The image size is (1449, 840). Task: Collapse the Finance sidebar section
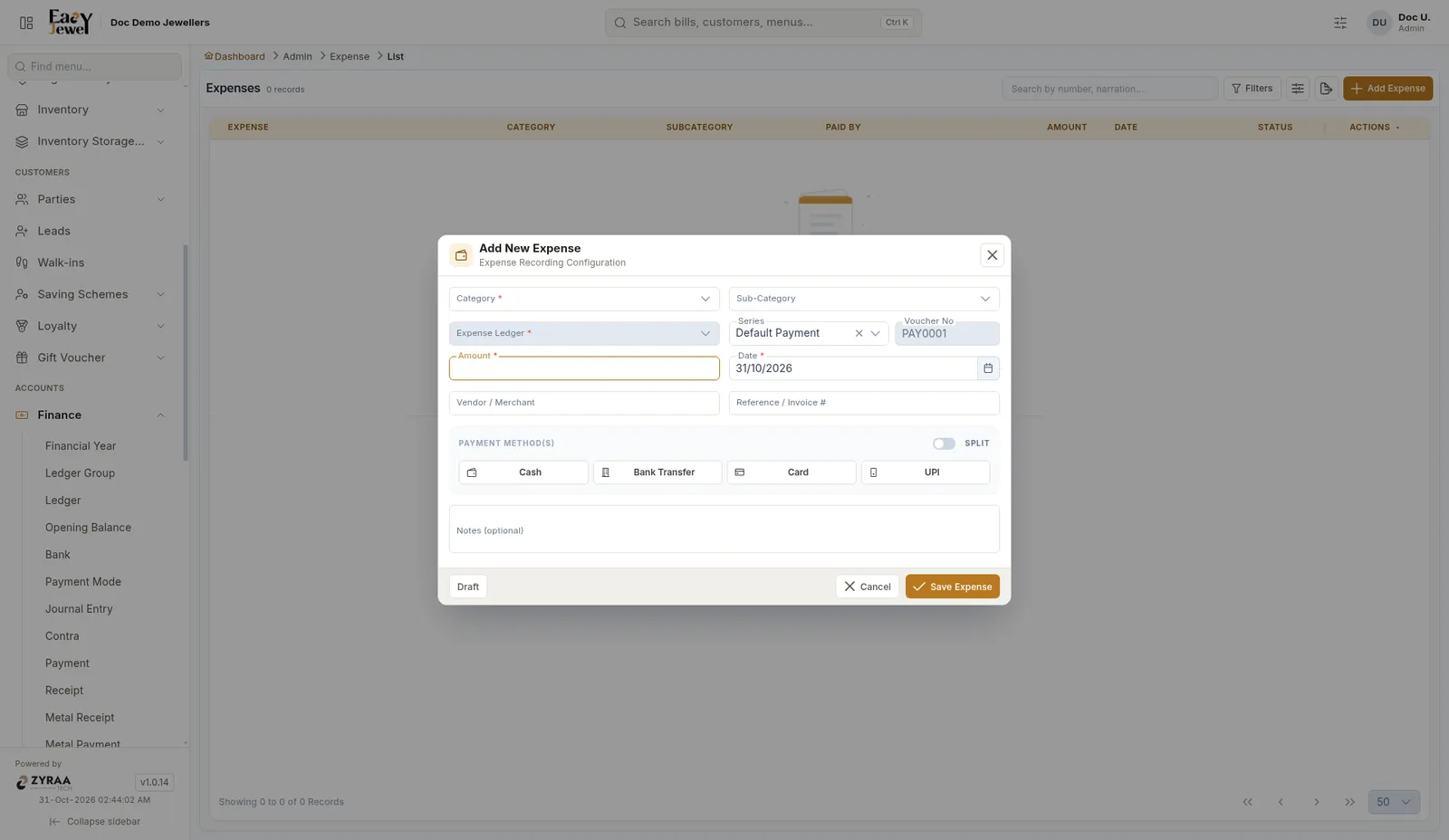click(91, 415)
